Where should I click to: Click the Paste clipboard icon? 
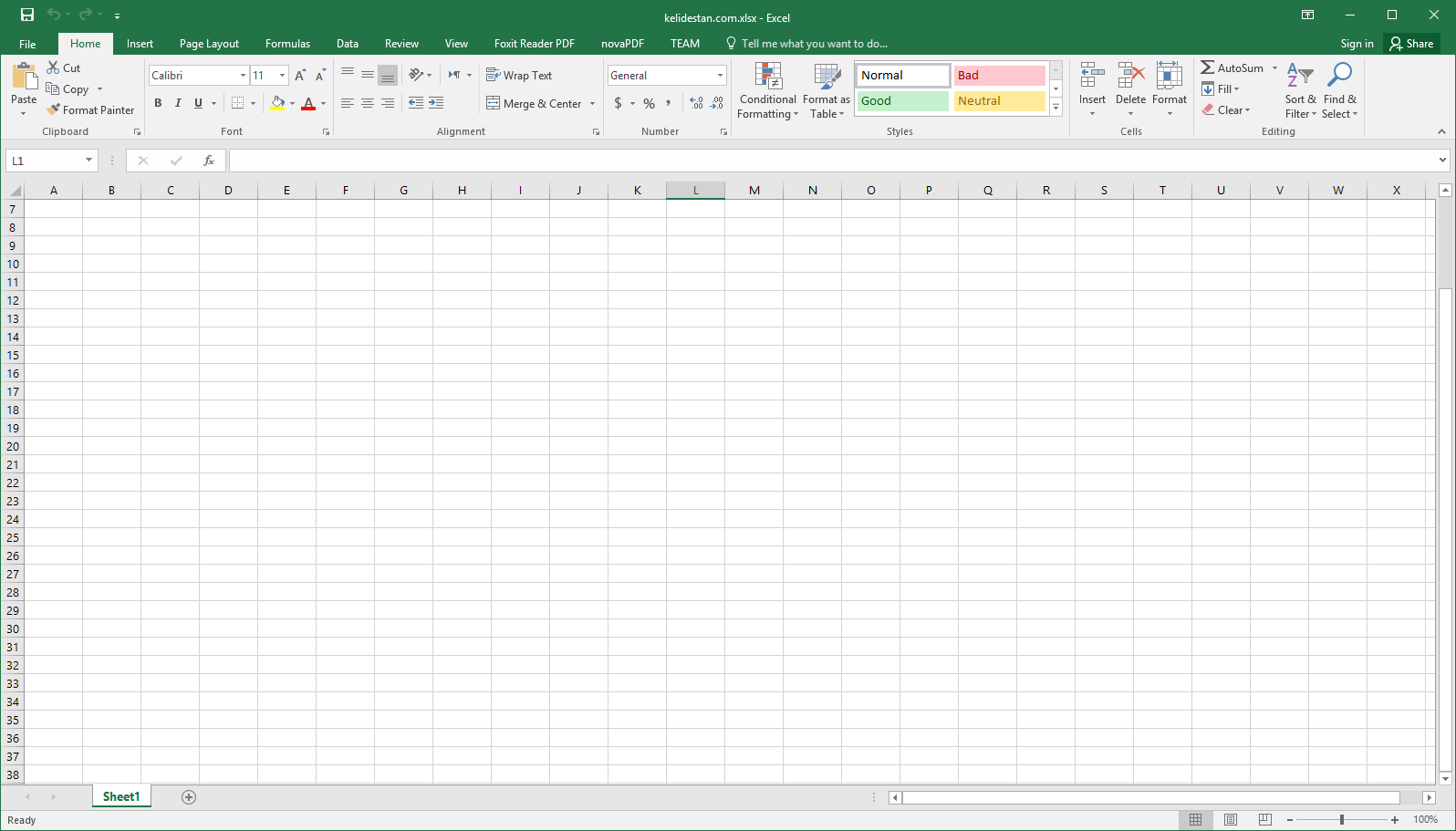(24, 77)
